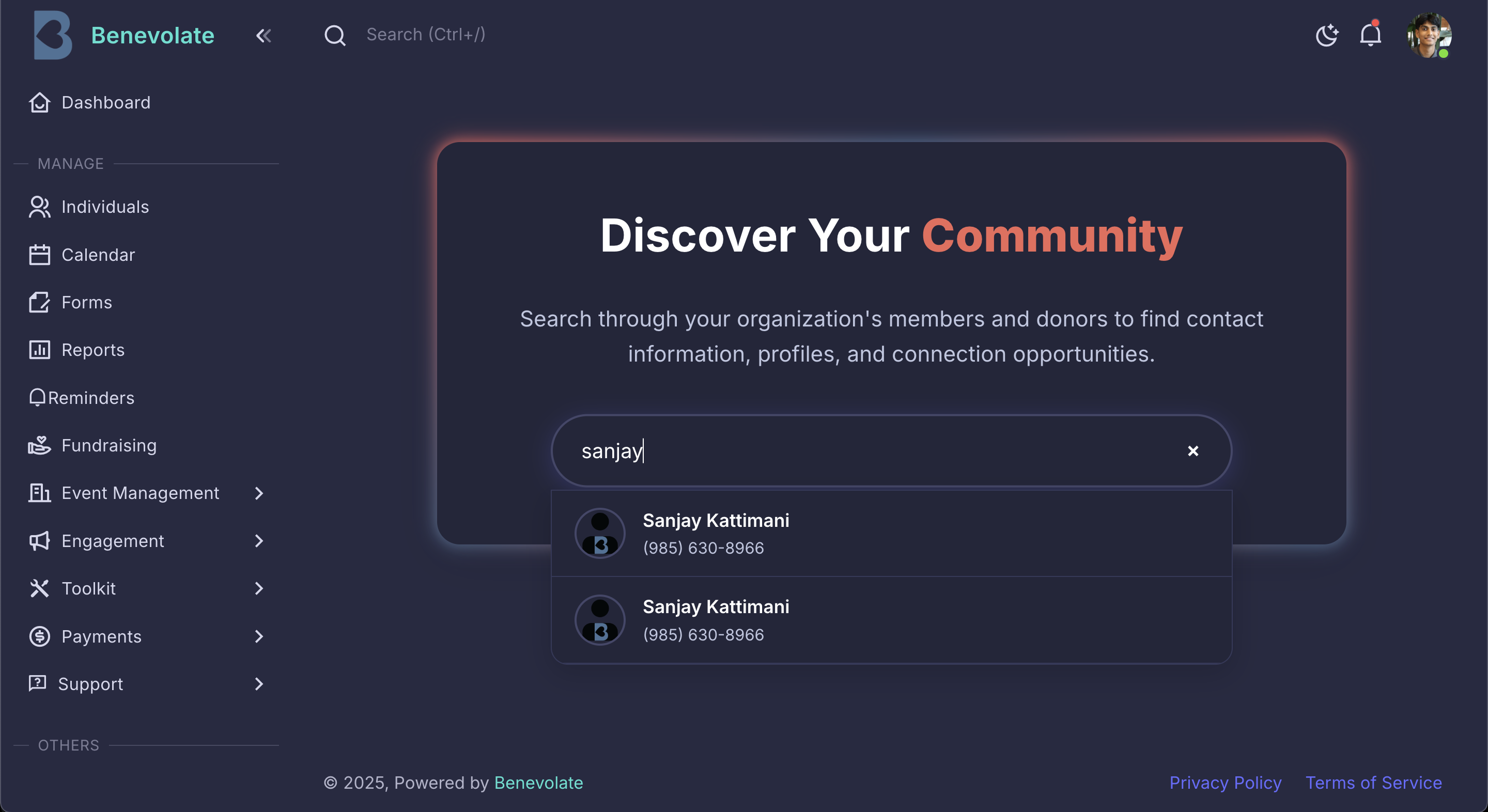Screen dimensions: 1488x812
Task: Open the Reminders sidebar item
Action: [x=91, y=398]
